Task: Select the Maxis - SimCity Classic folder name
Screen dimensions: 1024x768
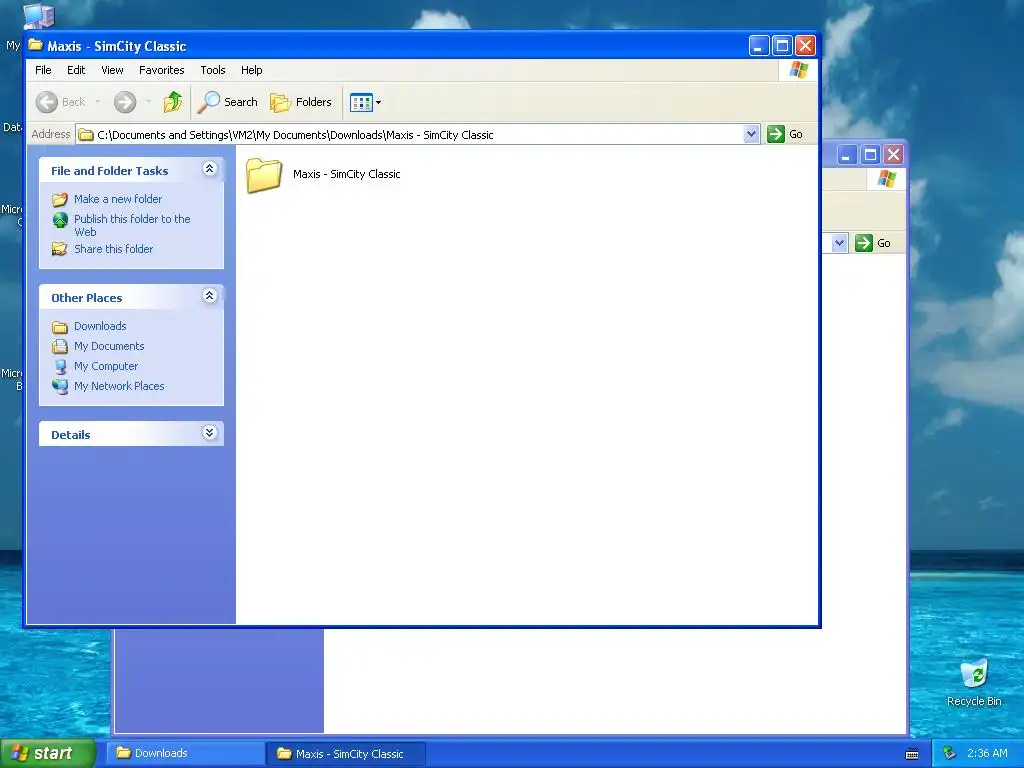Action: tap(346, 174)
